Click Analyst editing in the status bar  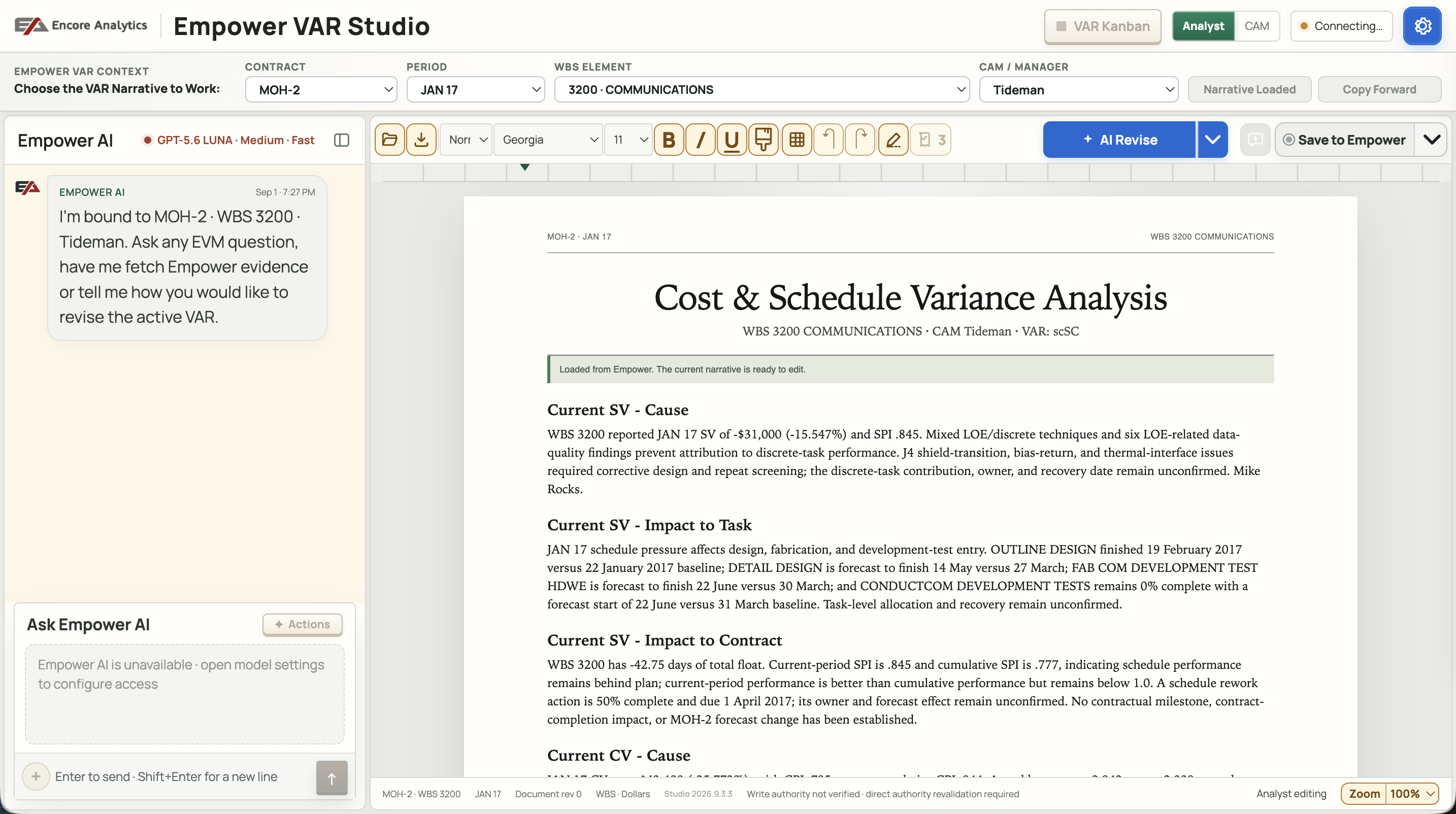(1291, 794)
